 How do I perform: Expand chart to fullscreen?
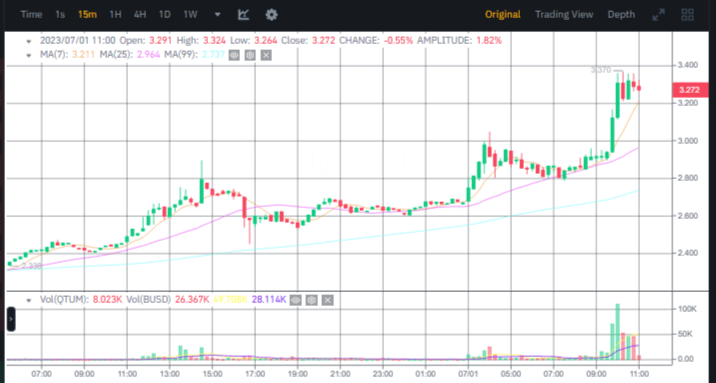coord(658,15)
